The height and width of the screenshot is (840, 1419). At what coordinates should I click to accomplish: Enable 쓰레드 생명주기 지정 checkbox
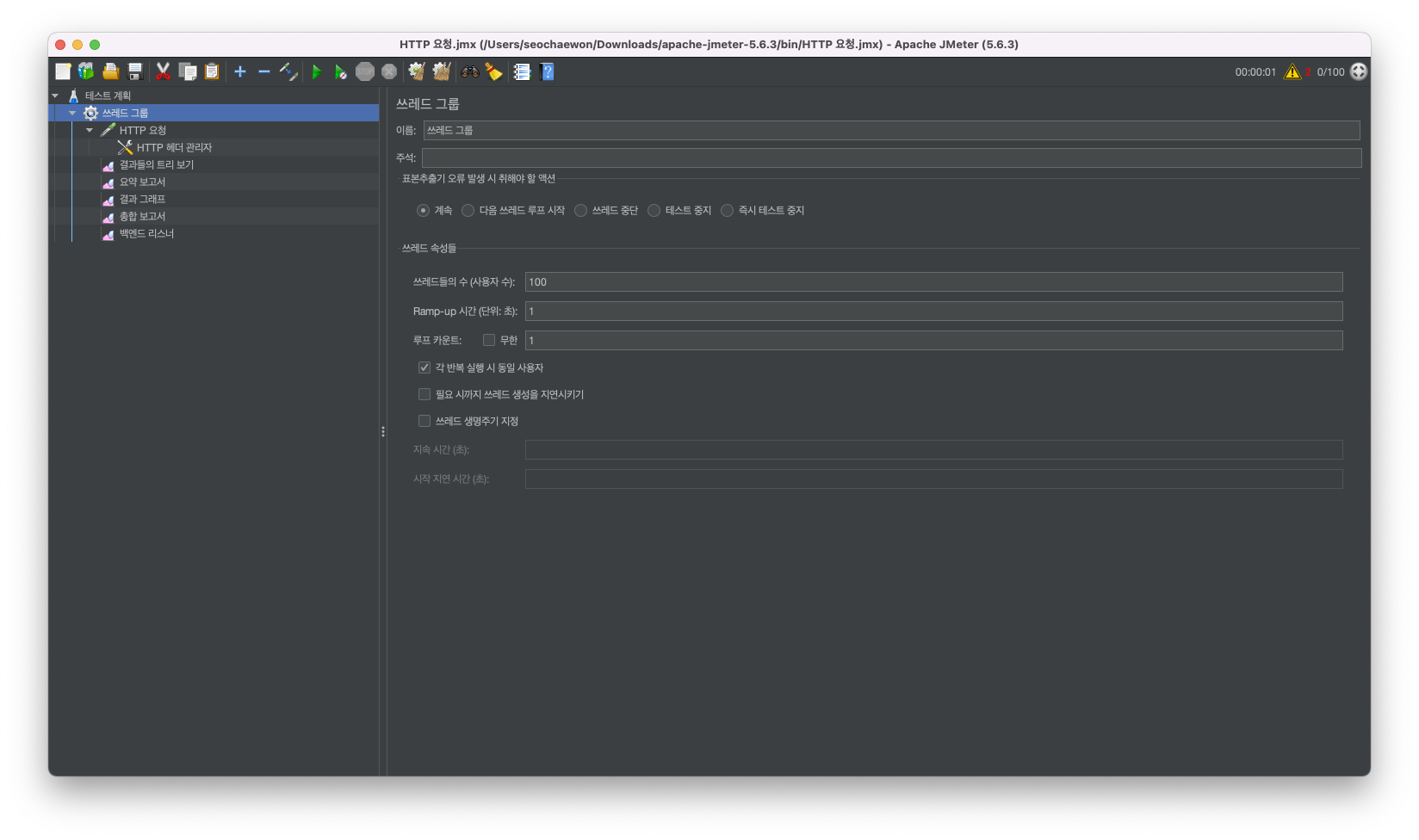click(x=424, y=421)
